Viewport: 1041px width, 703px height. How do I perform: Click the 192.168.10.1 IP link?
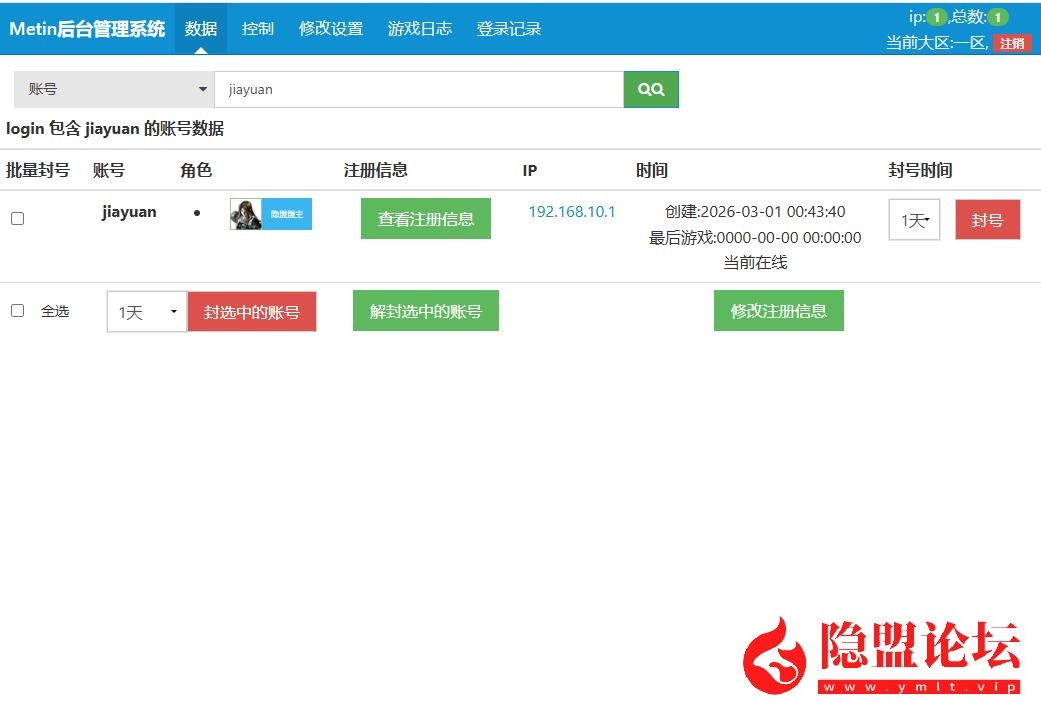(572, 212)
